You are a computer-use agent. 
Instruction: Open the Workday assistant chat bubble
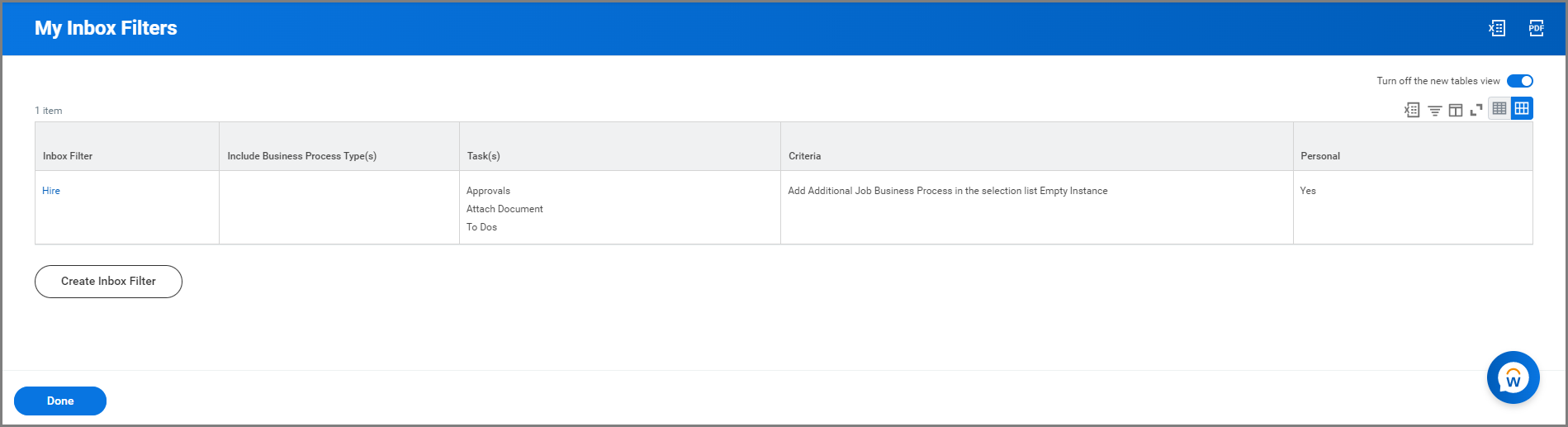(1513, 377)
